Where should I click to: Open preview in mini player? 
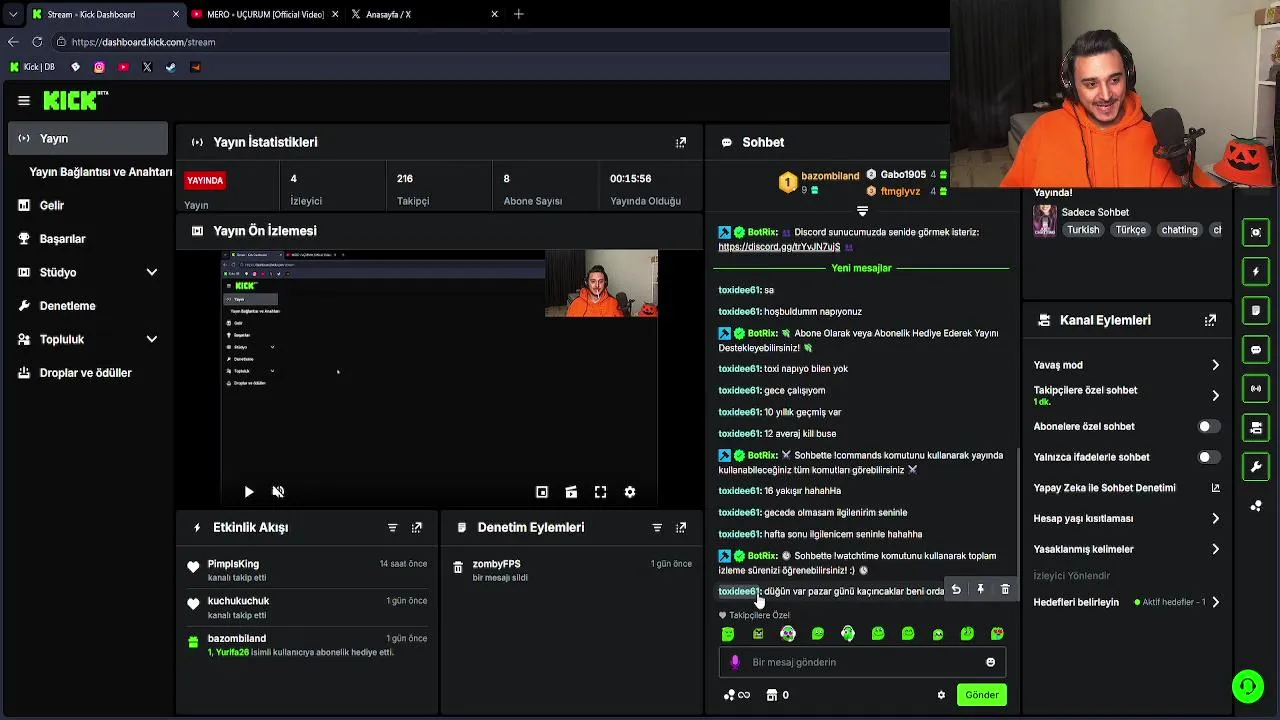[542, 492]
